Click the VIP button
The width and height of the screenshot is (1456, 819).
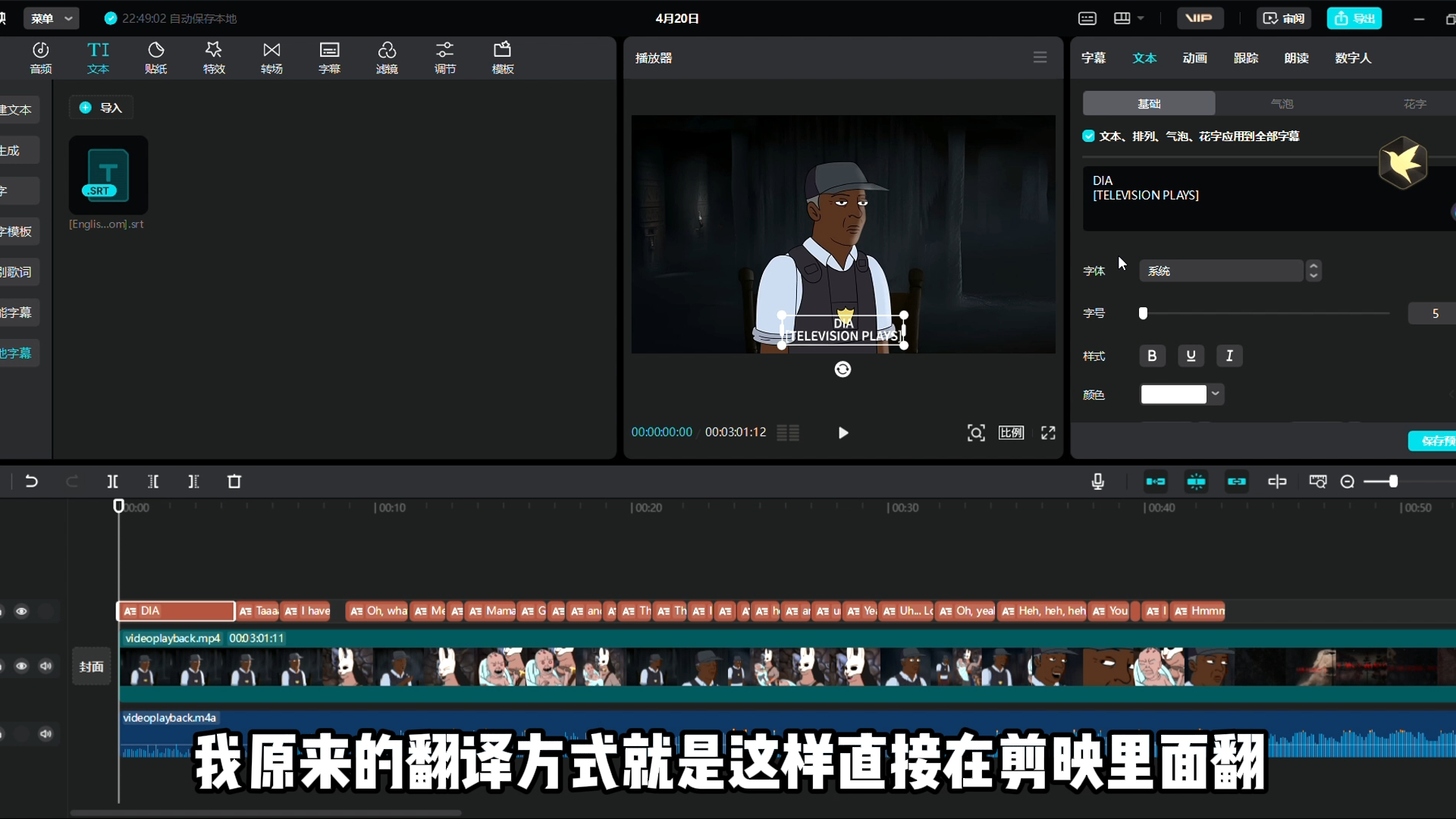tap(1200, 18)
